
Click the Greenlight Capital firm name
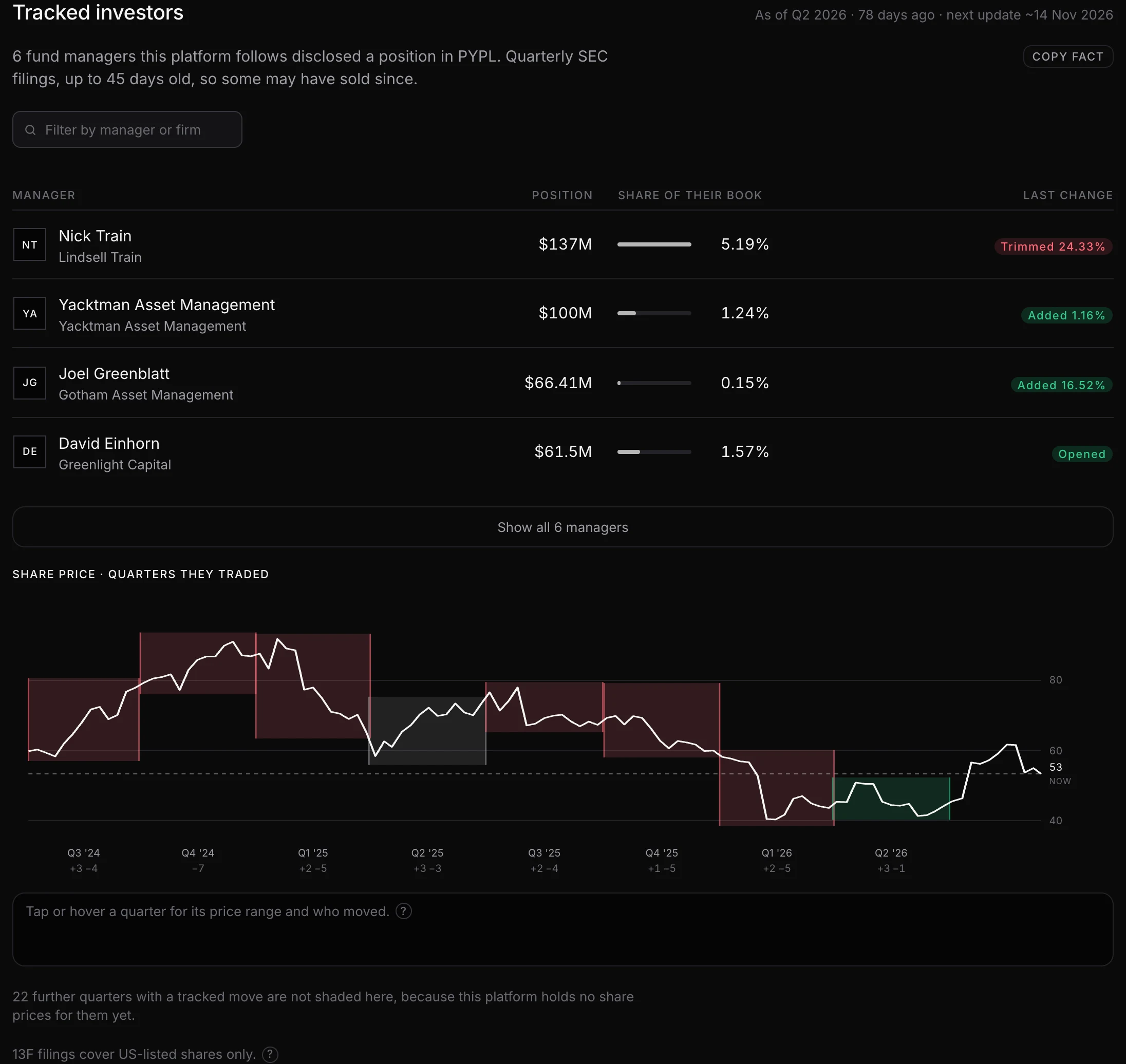click(x=115, y=465)
